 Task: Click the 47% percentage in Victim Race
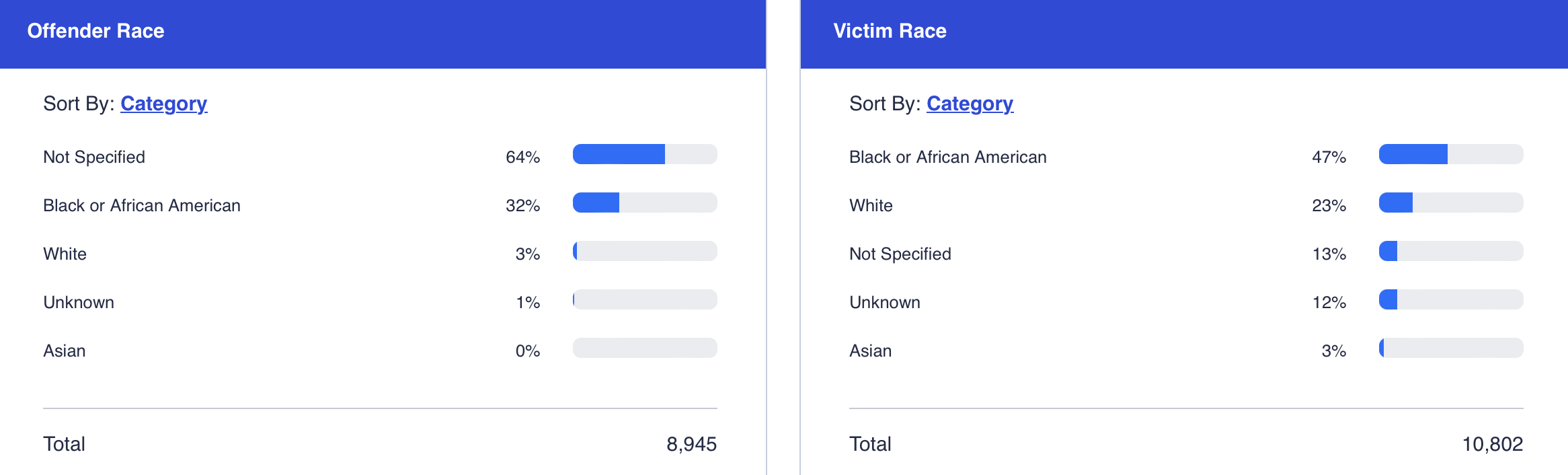coord(1329,157)
